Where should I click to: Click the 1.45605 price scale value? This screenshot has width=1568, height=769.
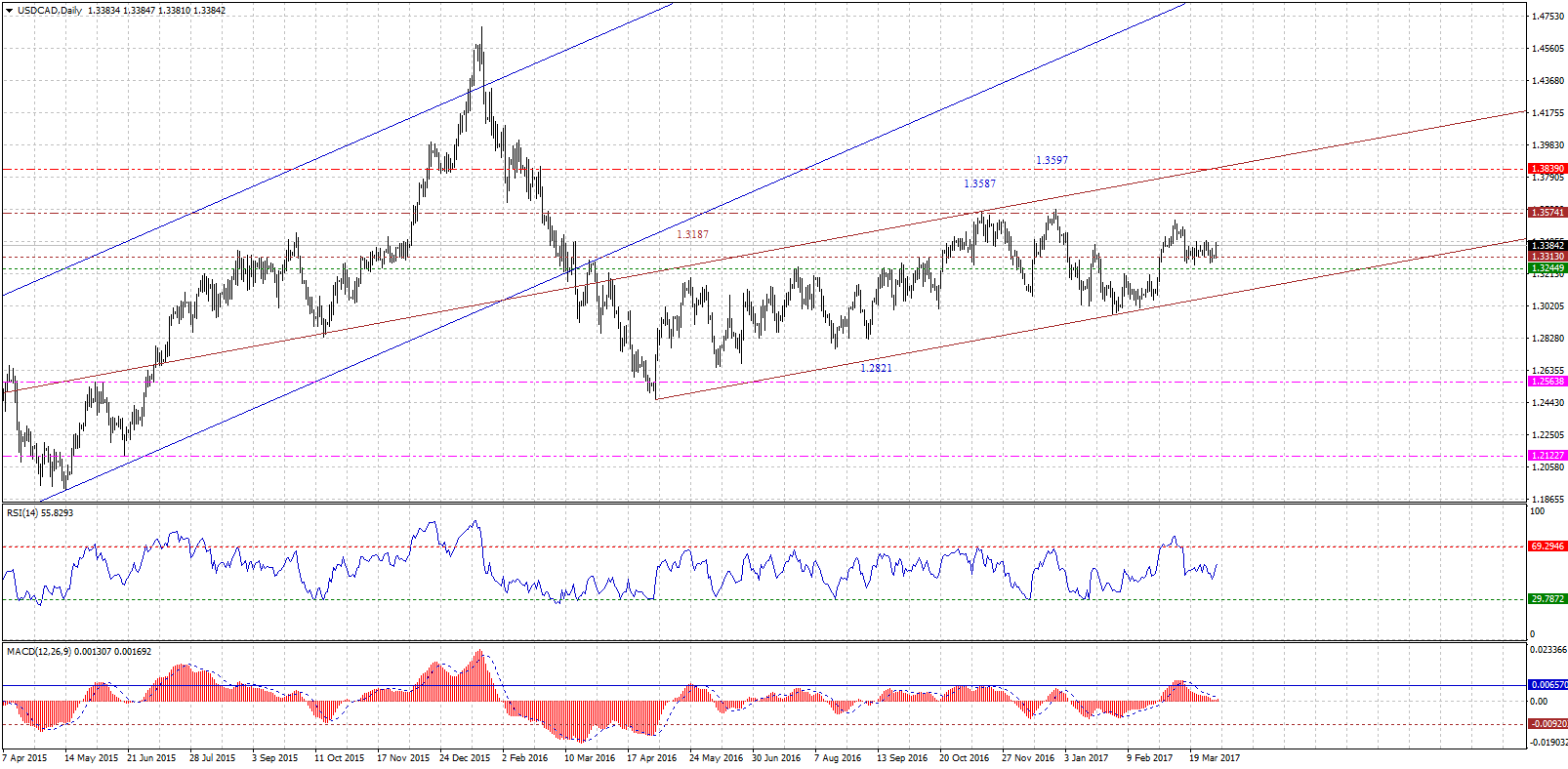pyautogui.click(x=1548, y=49)
